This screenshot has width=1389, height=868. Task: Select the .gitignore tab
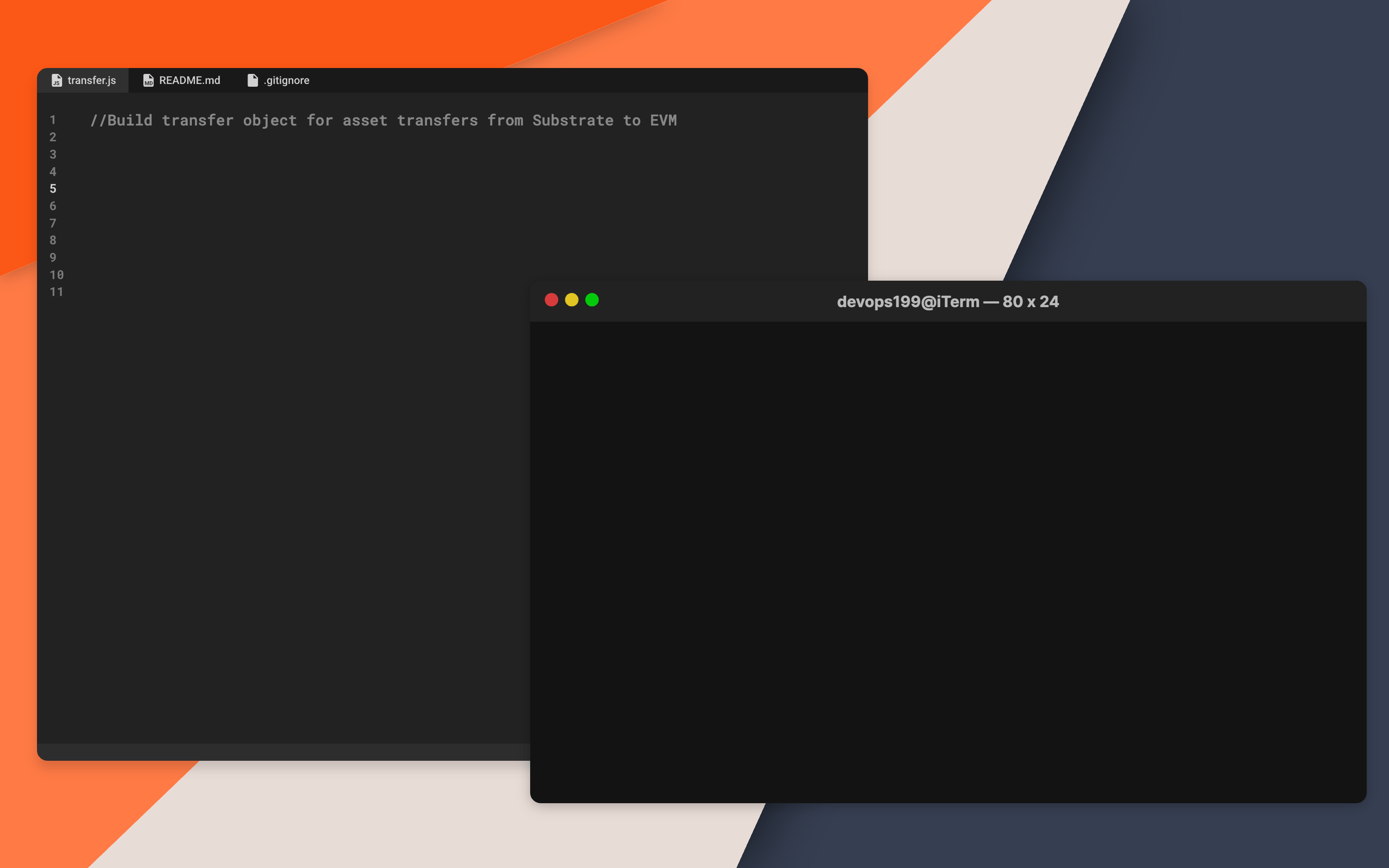286,80
